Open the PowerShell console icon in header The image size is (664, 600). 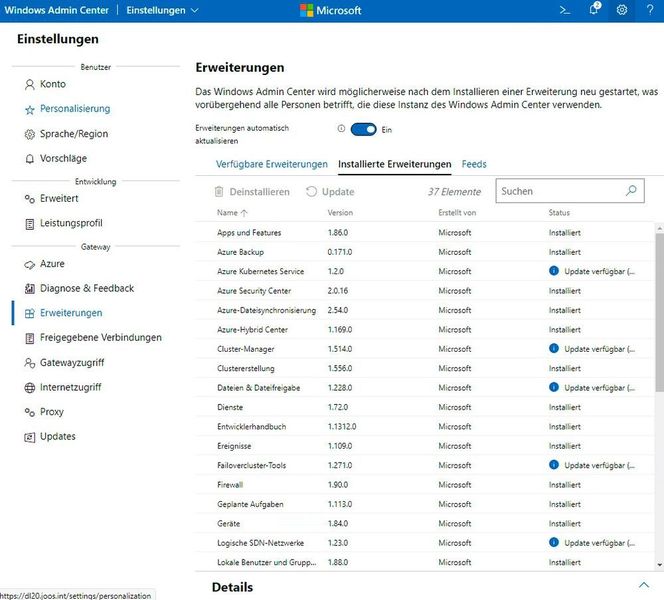564,10
